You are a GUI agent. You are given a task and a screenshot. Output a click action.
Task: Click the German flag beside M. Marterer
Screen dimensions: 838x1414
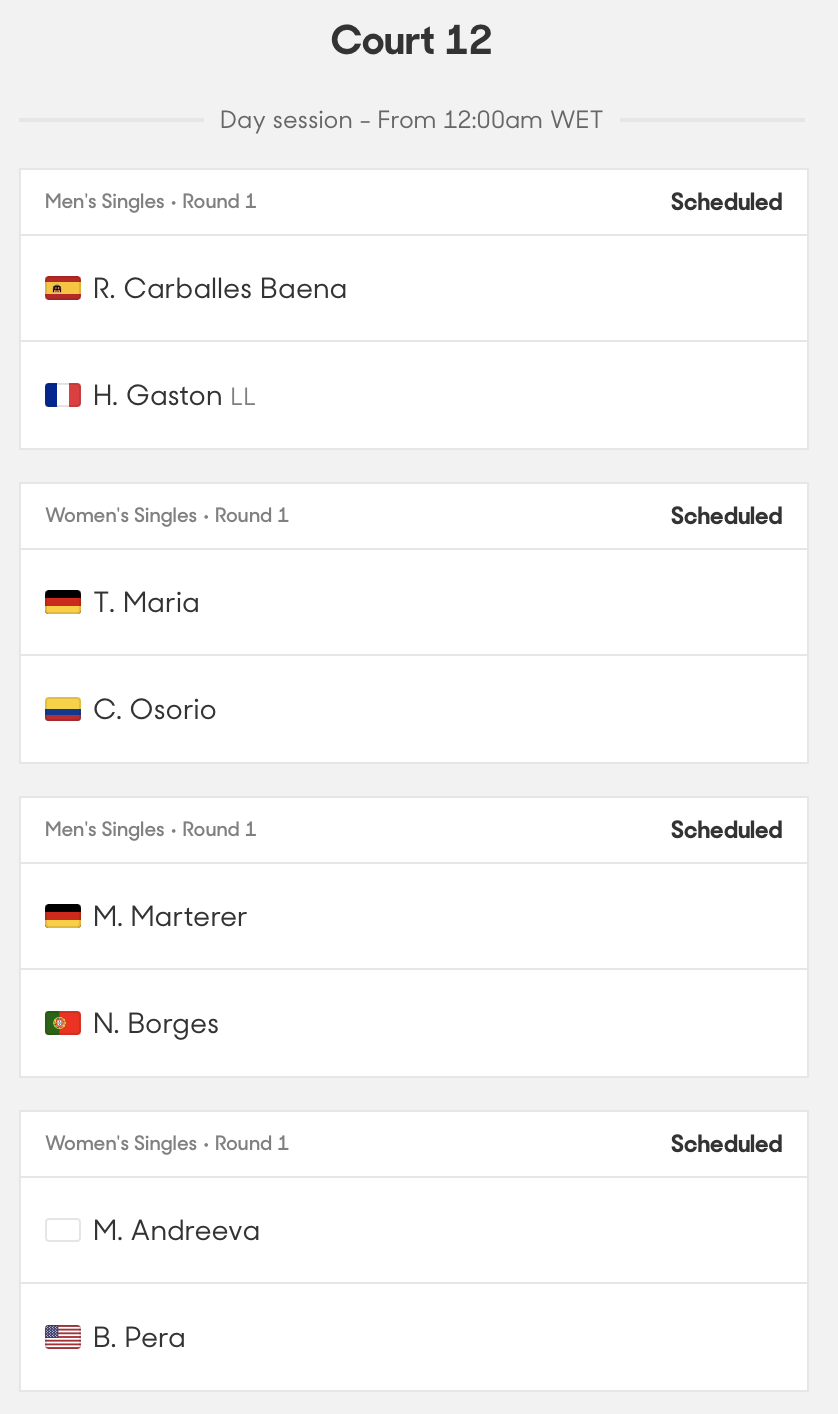(x=63, y=917)
